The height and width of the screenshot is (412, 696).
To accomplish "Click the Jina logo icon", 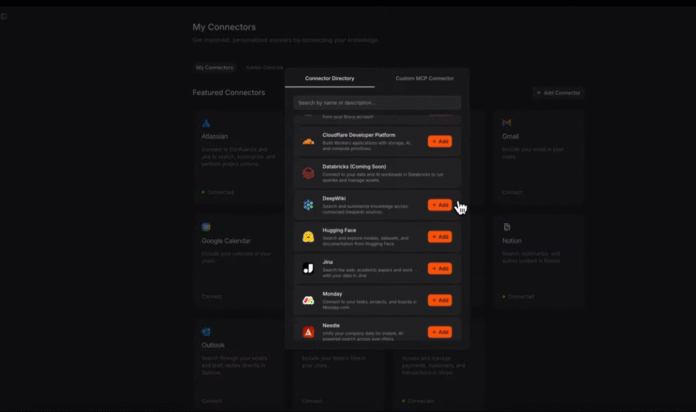I will pos(308,268).
